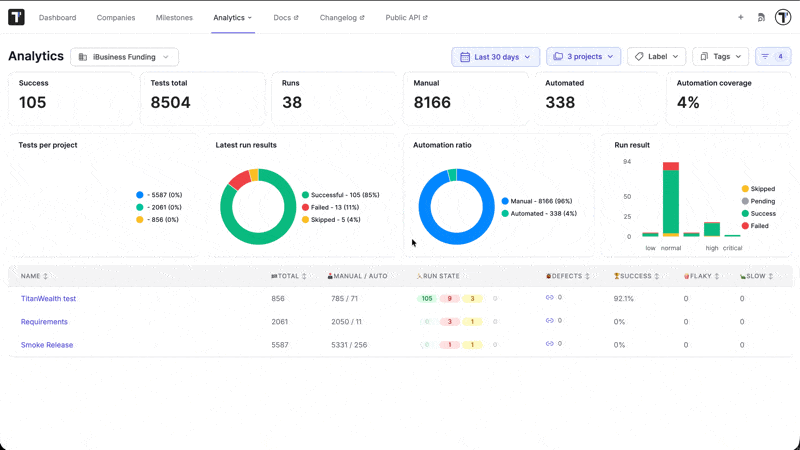Open the feed icon in top bar

coord(761,17)
